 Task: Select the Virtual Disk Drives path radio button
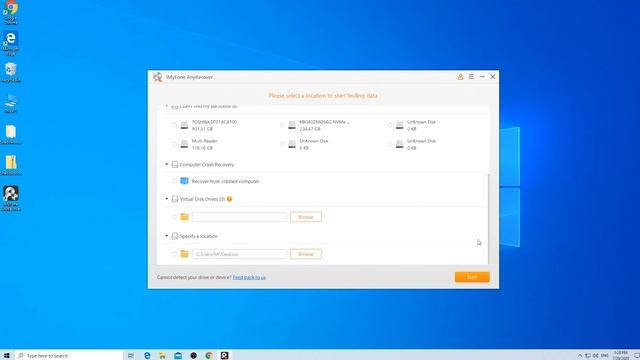tap(174, 217)
